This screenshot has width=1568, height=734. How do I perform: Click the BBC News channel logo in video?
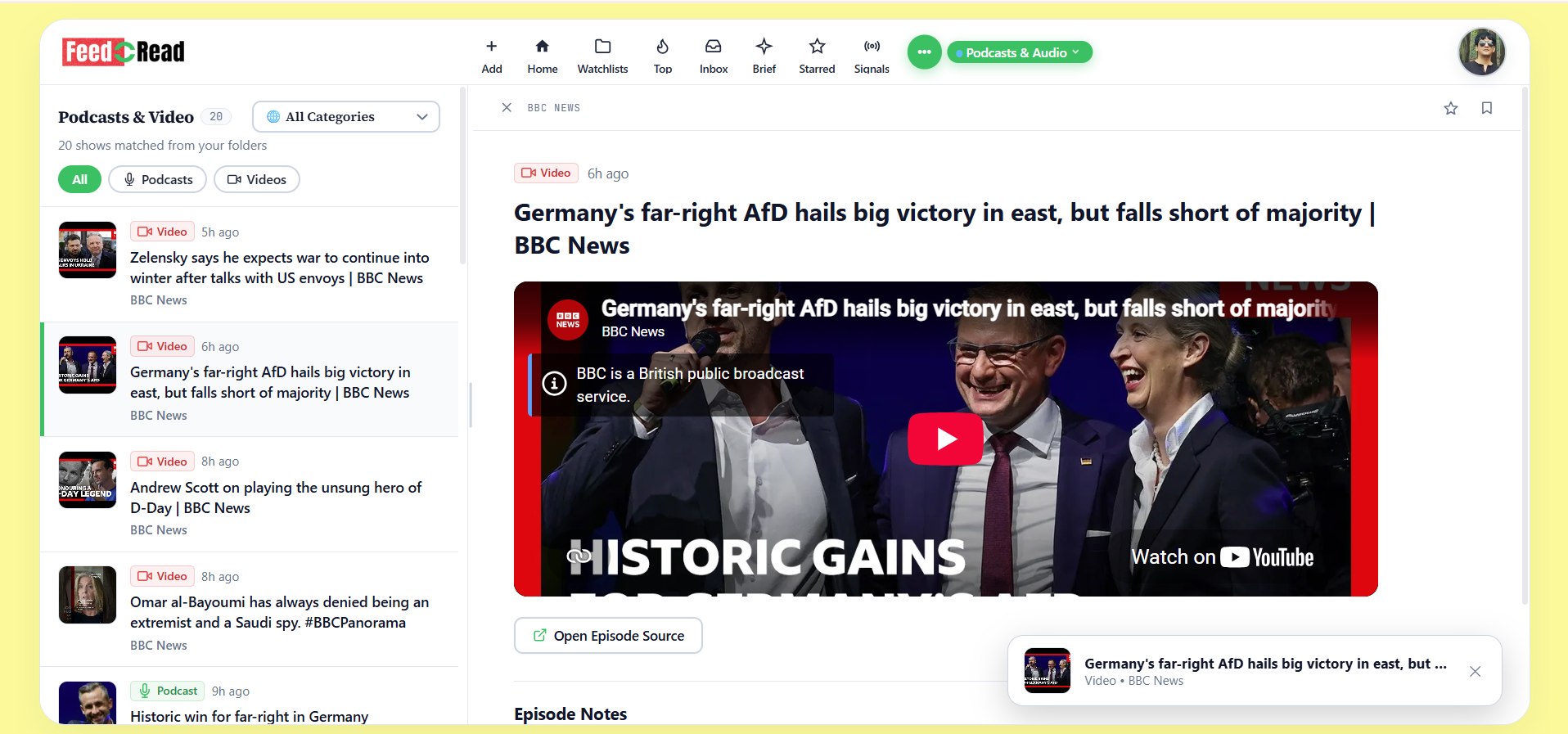pos(568,319)
